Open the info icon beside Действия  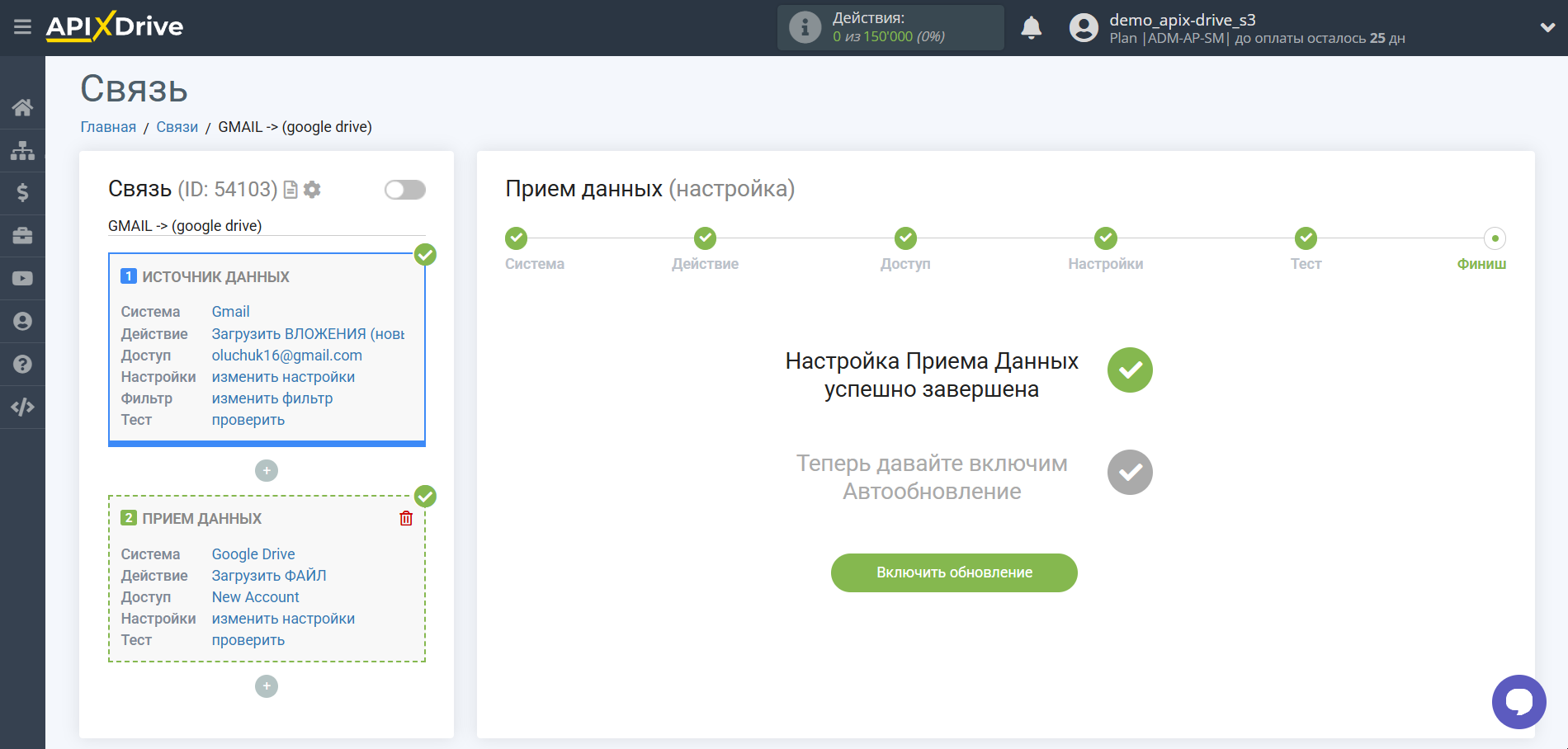[x=805, y=27]
